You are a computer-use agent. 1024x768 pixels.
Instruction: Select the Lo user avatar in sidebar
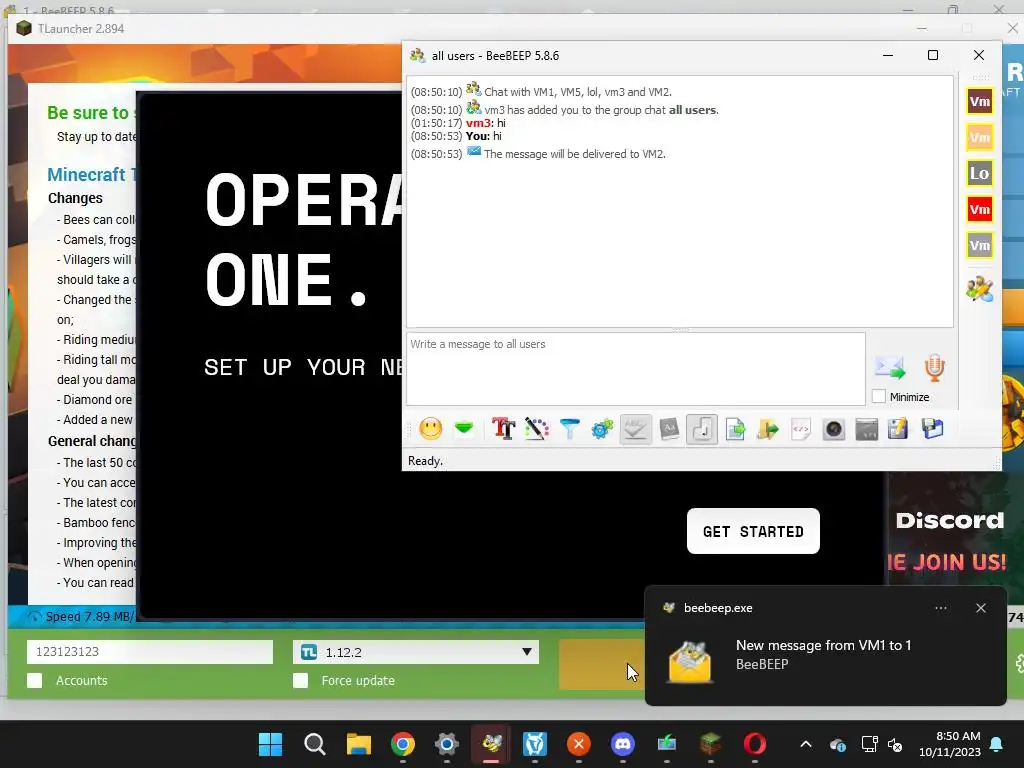pyautogui.click(x=980, y=173)
